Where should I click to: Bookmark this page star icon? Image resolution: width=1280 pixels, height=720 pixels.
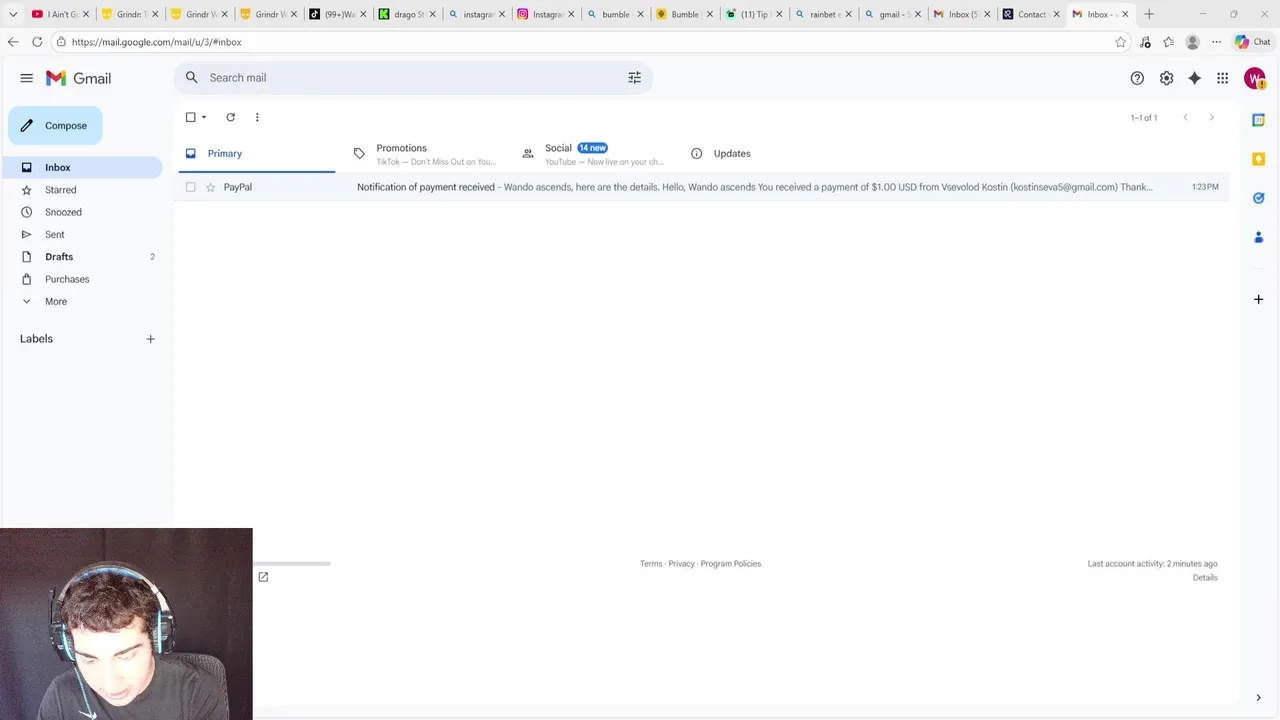coord(1120,42)
